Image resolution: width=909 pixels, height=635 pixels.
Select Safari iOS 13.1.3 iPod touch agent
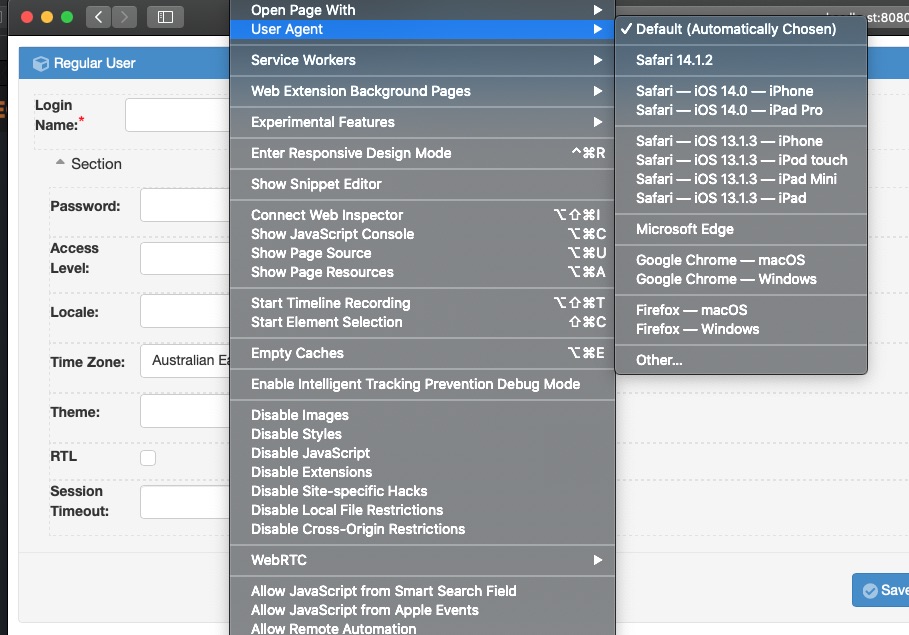tap(741, 160)
